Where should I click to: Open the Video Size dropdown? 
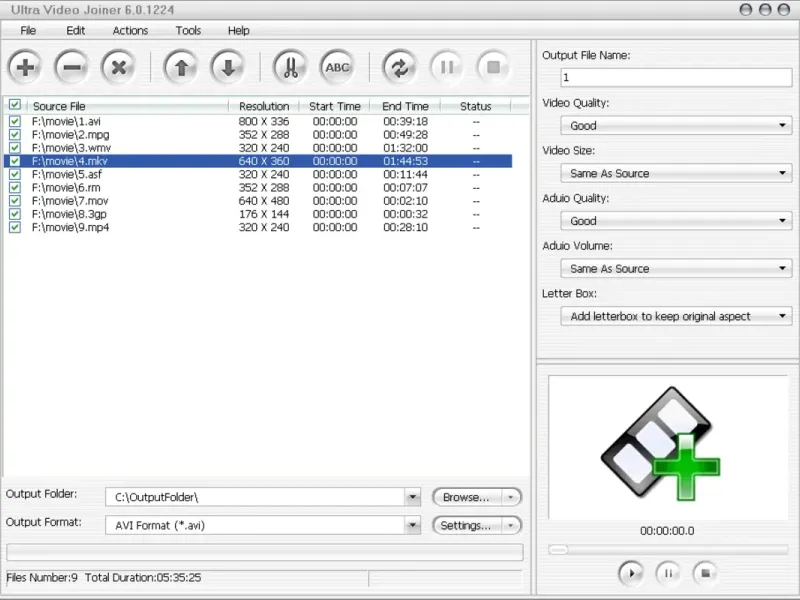tap(676, 173)
